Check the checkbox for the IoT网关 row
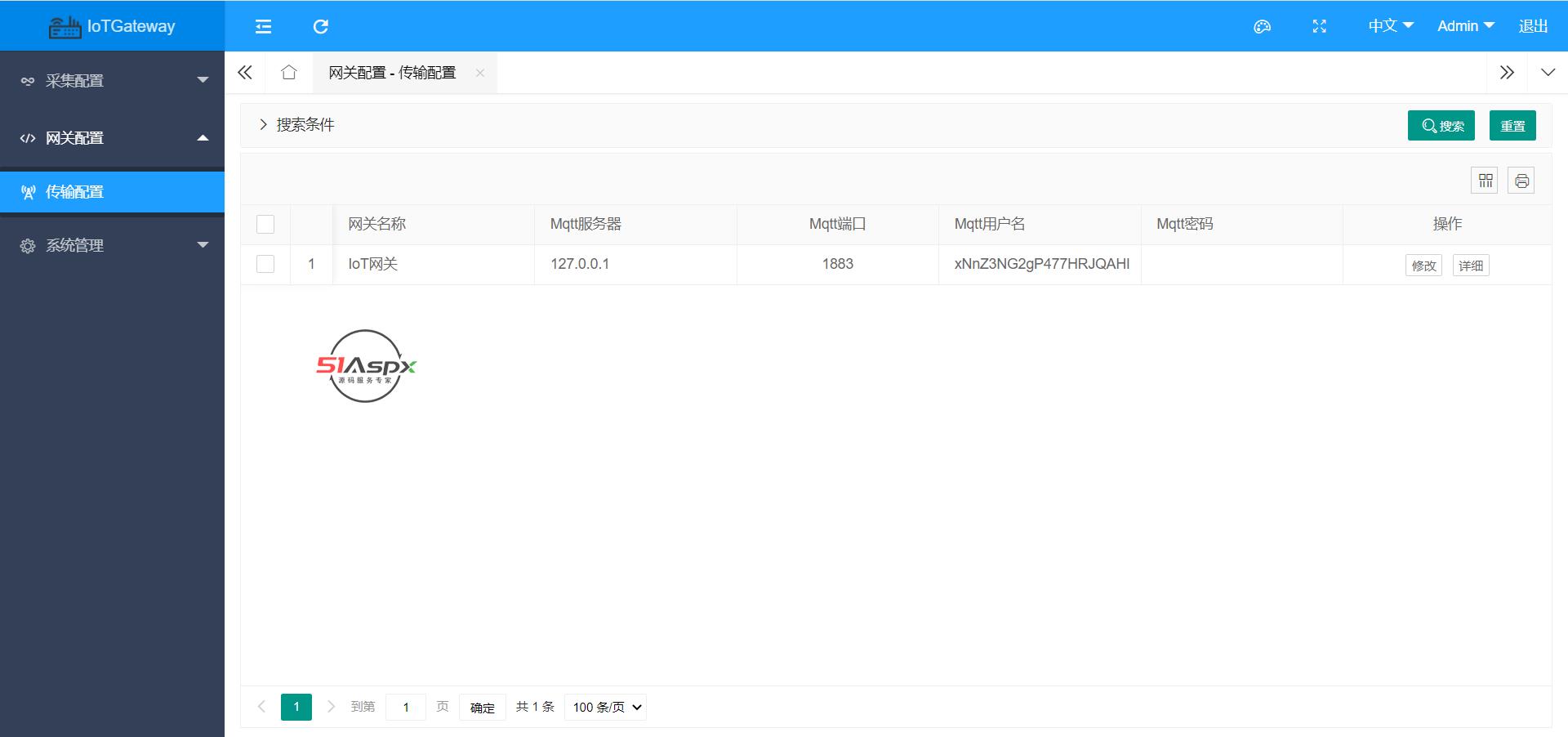Viewport: 1568px width, 737px height. coord(265,264)
